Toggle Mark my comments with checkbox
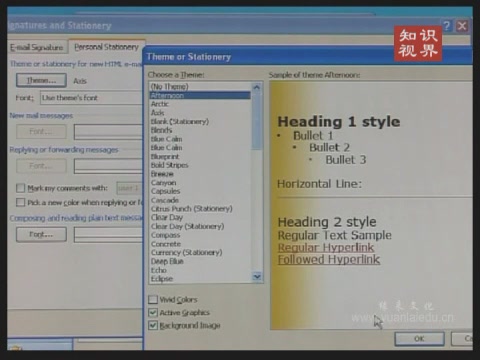Screen dimensions: 480x360 pos(21,188)
